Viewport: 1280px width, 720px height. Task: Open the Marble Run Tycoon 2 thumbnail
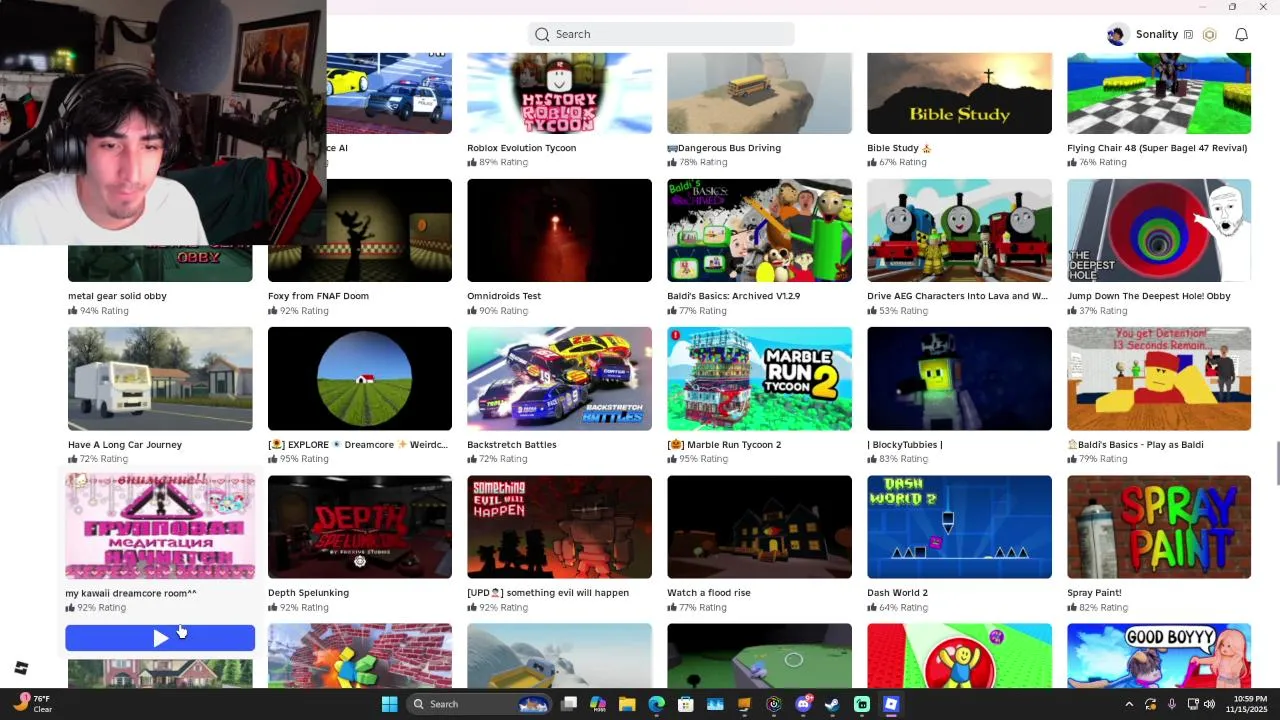[759, 379]
